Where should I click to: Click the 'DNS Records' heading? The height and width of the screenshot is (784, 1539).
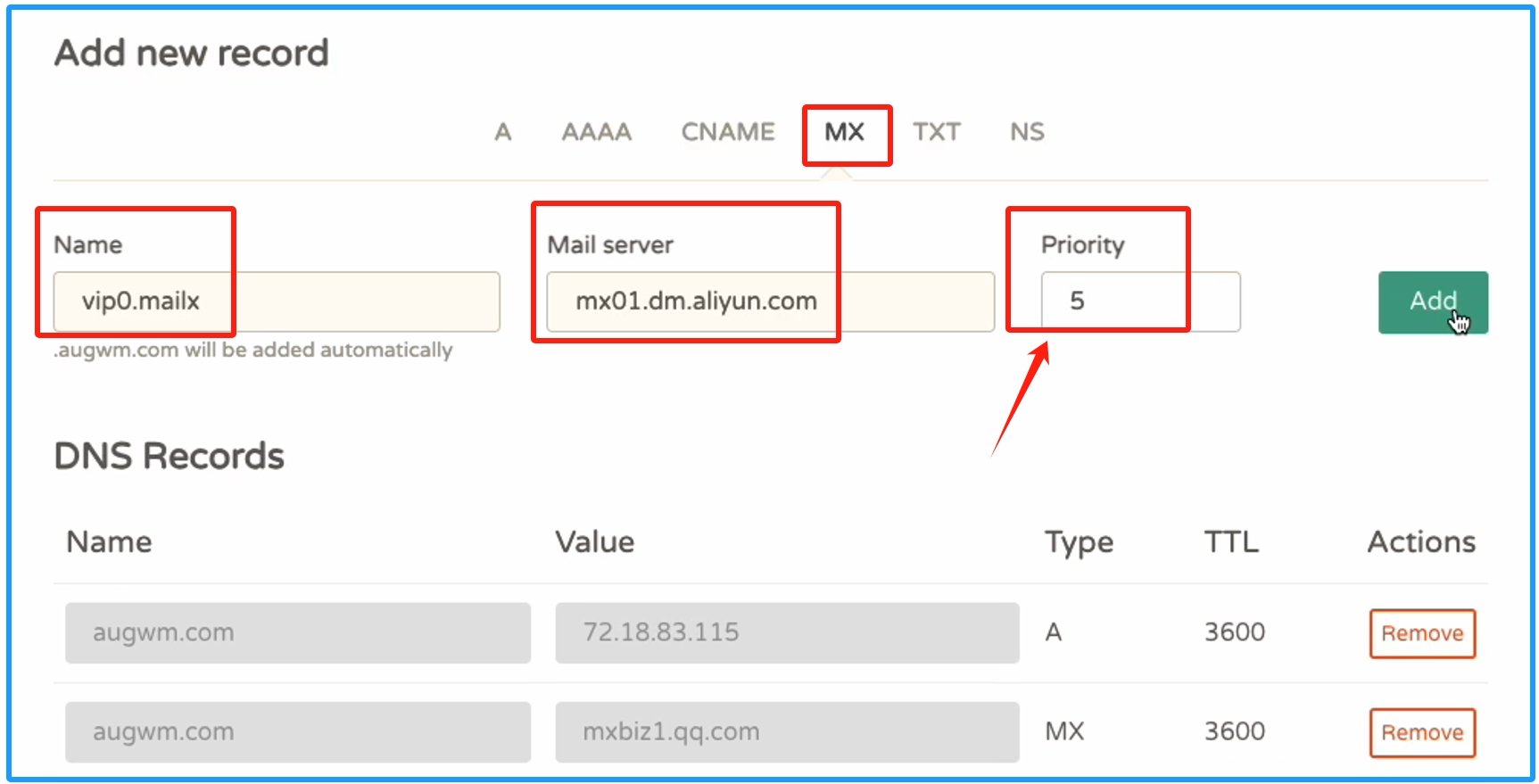click(170, 456)
